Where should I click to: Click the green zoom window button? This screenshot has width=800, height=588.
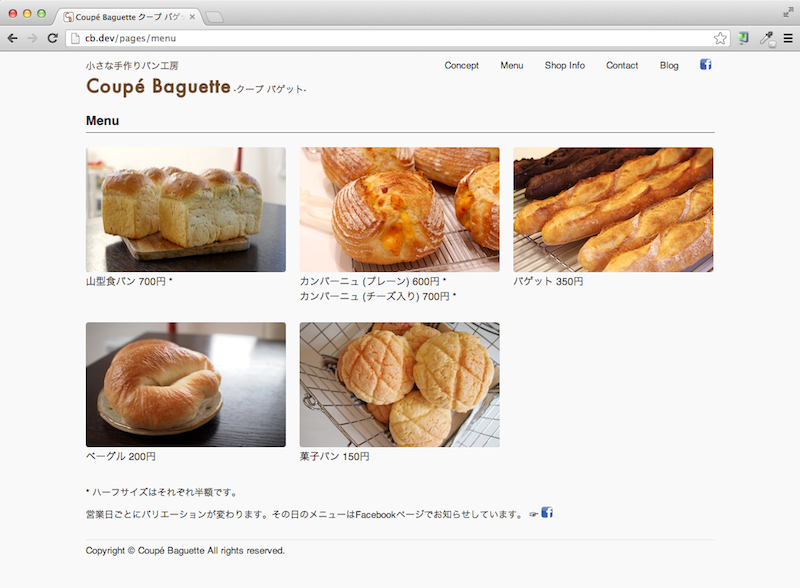41,14
